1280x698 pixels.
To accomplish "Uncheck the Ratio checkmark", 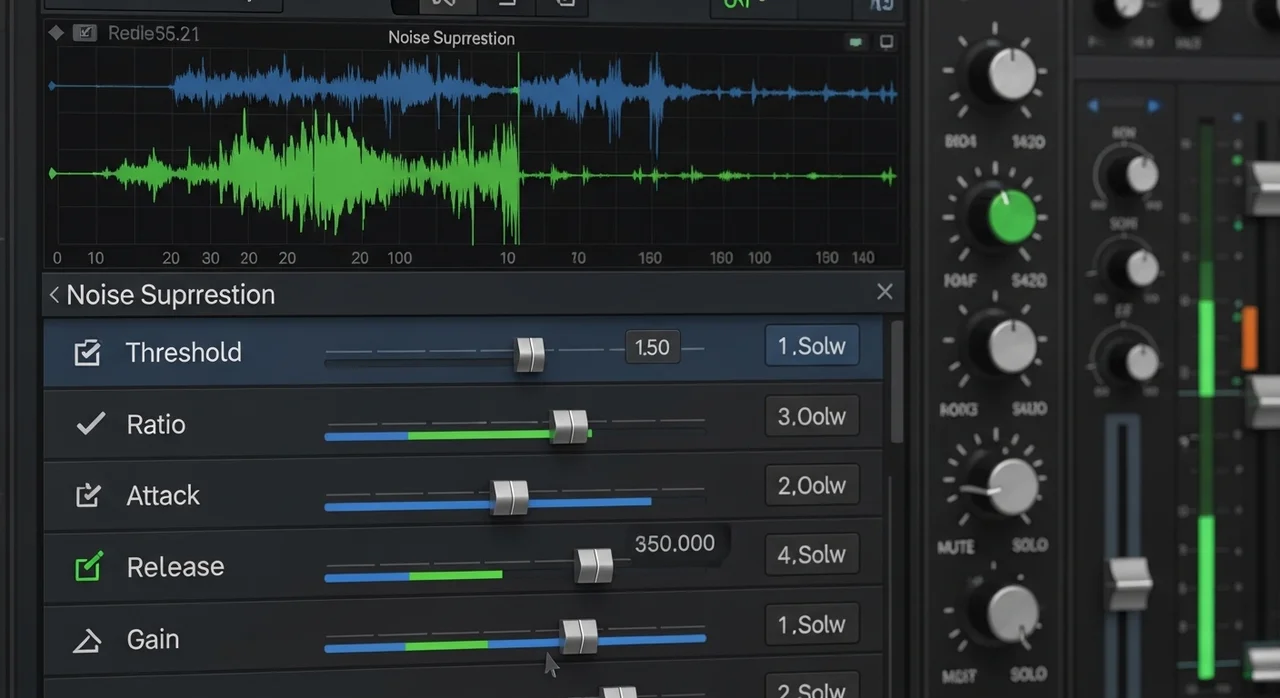I will point(90,424).
